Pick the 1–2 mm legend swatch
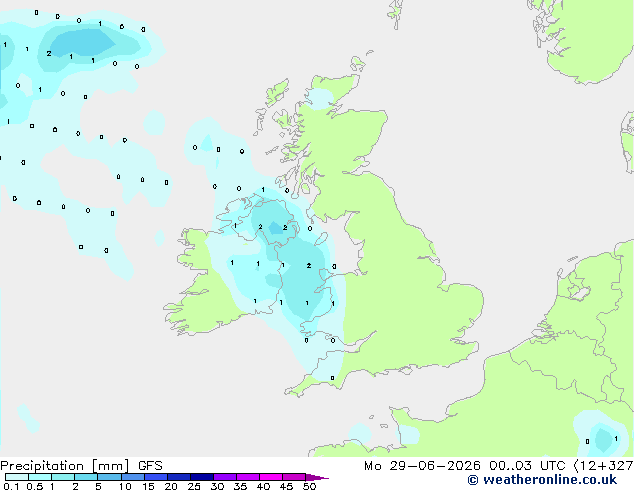This screenshot has height=490, width=634. point(63,477)
